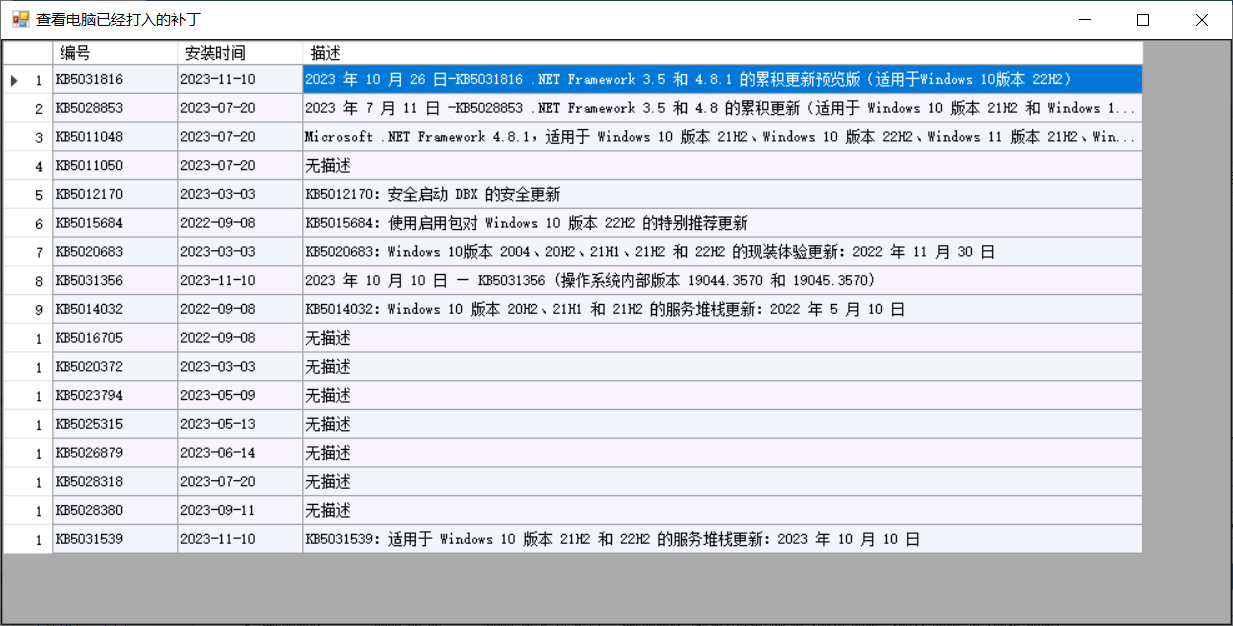Select the KB5023794 cell
The height and width of the screenshot is (626, 1233).
pyautogui.click(x=115, y=395)
